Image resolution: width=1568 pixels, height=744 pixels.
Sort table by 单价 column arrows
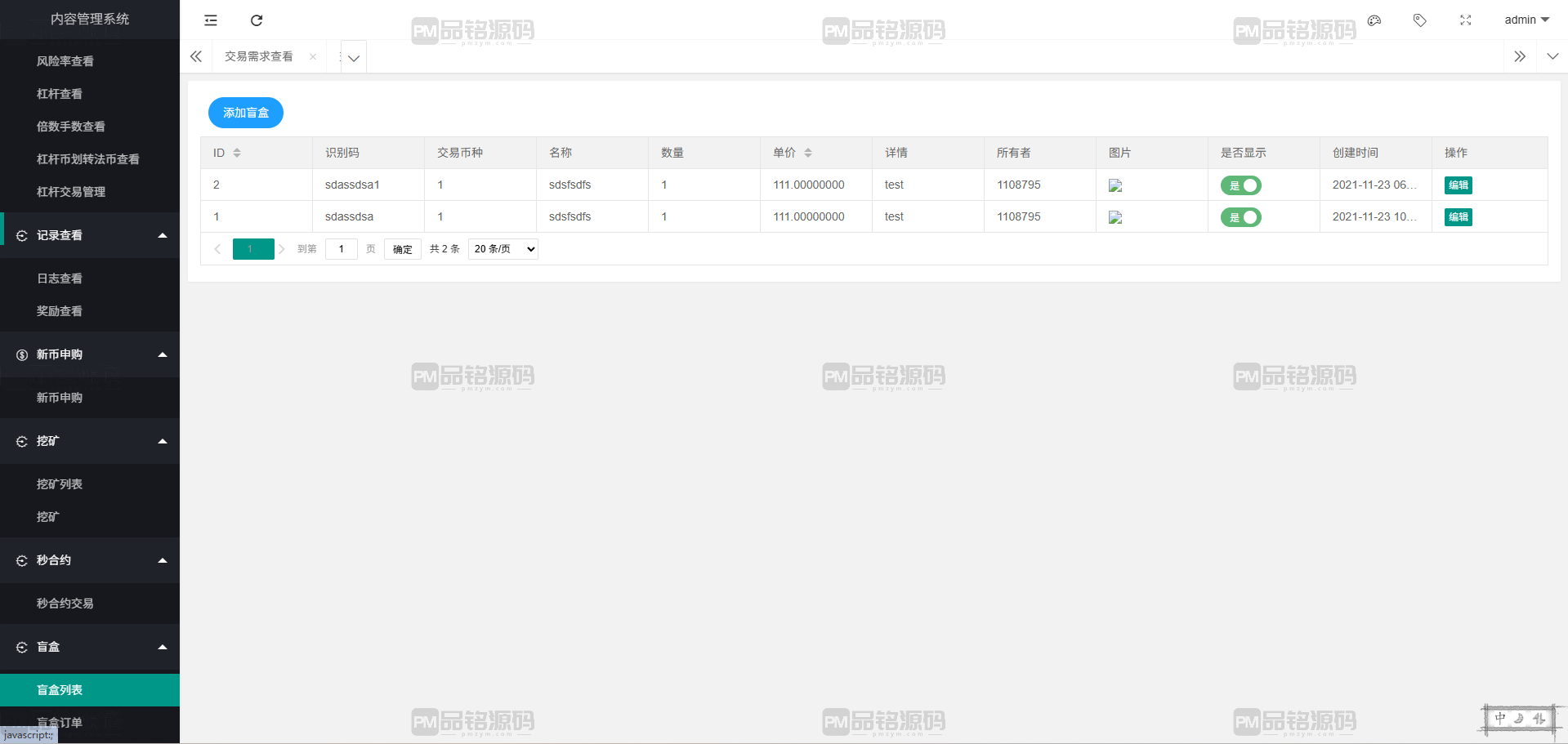click(808, 153)
